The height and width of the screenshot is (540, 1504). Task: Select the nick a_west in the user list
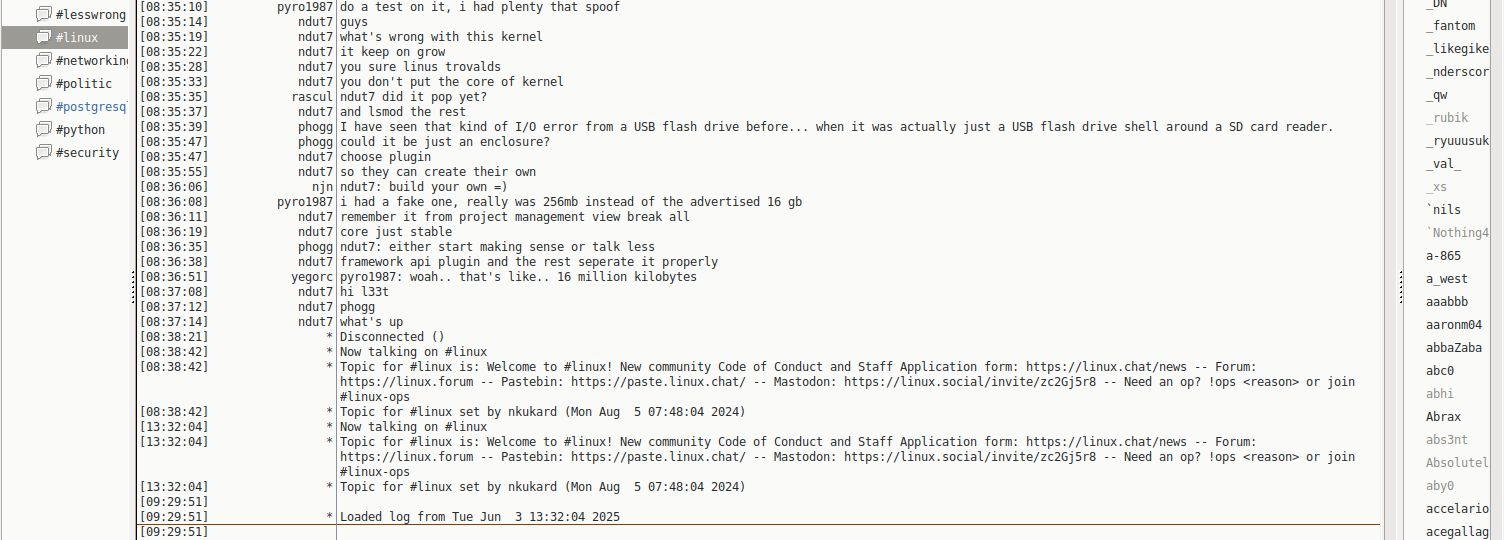coord(1447,279)
